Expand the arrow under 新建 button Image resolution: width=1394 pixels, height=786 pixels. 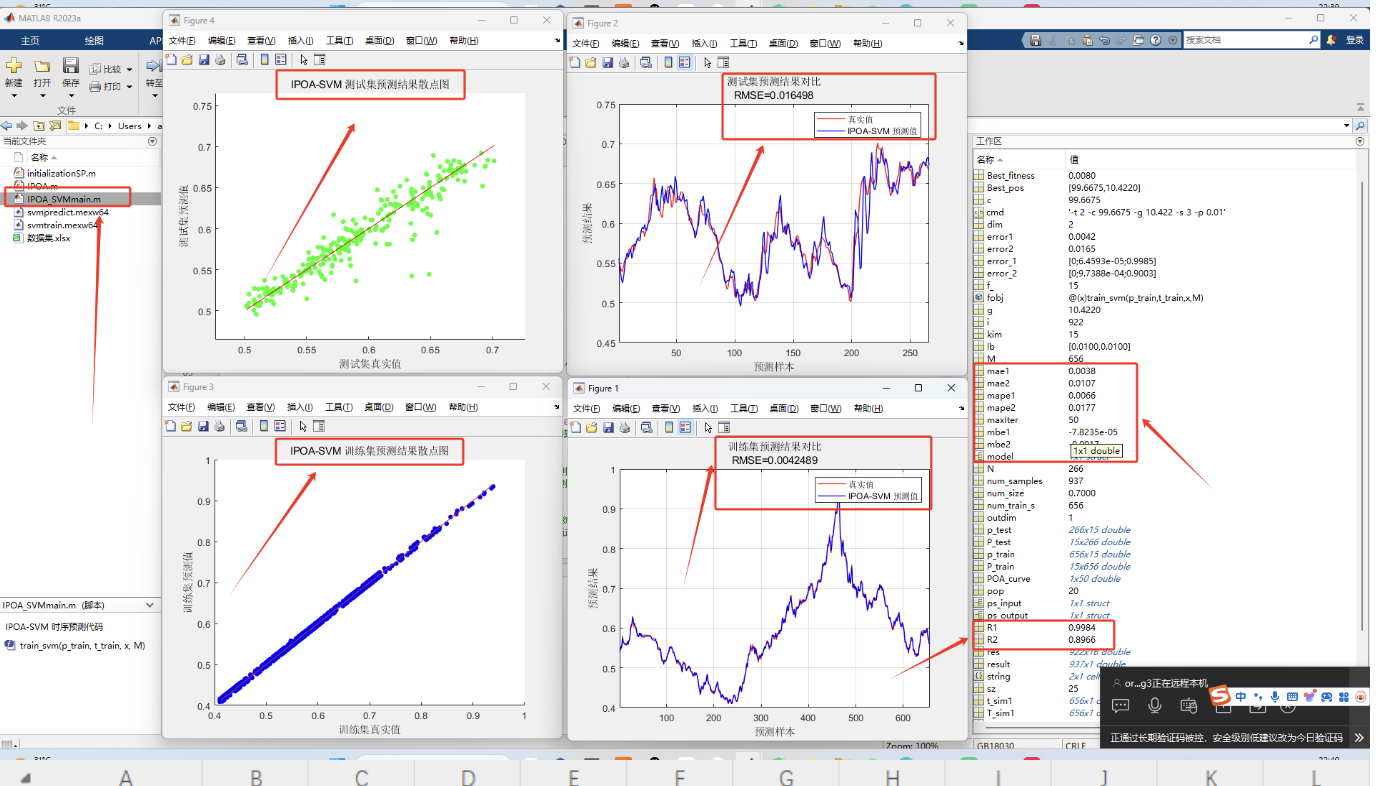click(x=13, y=96)
